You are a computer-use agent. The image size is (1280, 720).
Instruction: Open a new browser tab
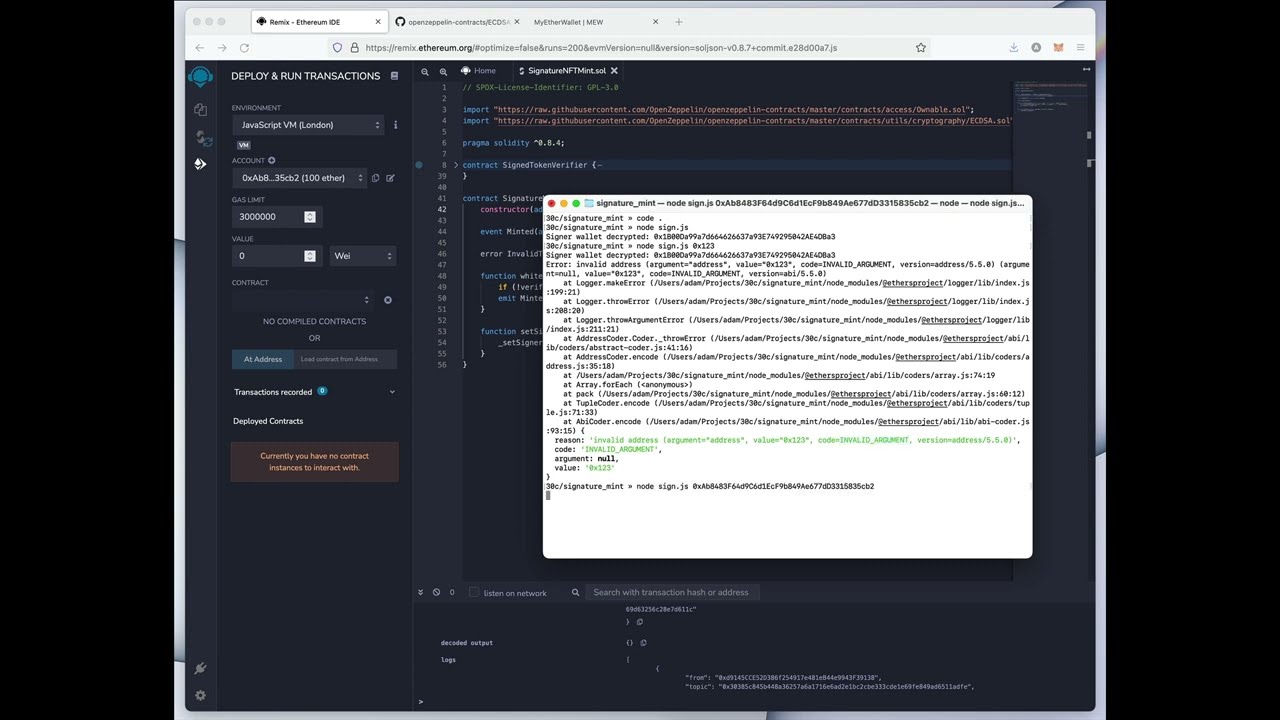[678, 22]
